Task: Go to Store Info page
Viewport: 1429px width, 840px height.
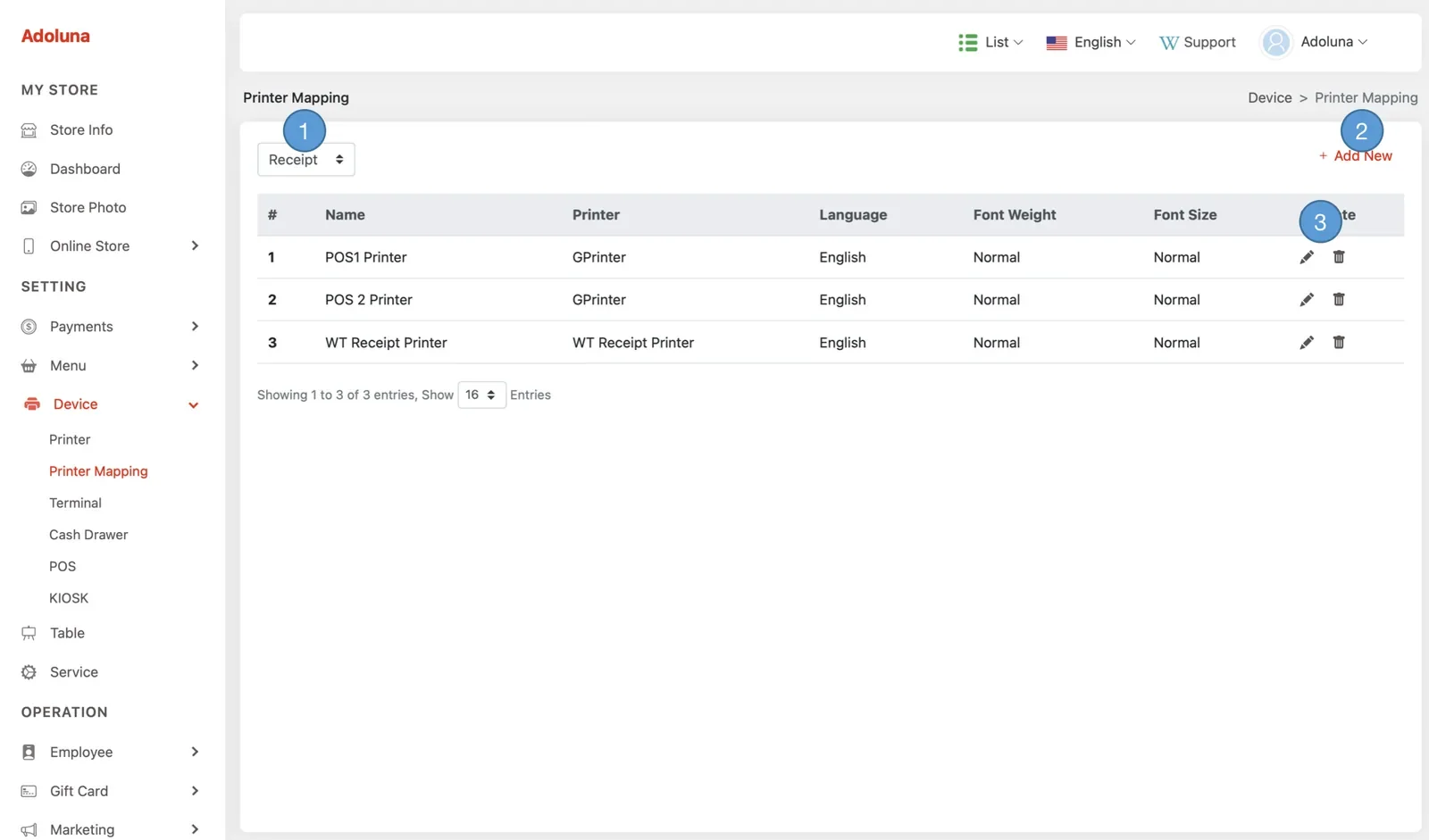Action: pos(81,130)
